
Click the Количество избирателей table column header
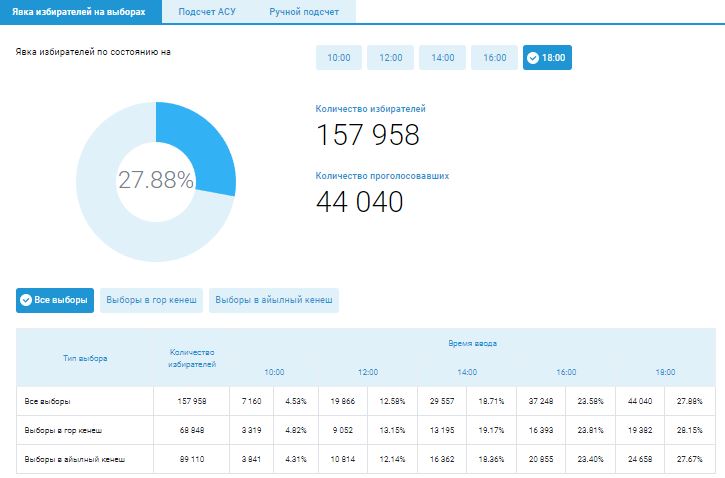point(192,357)
